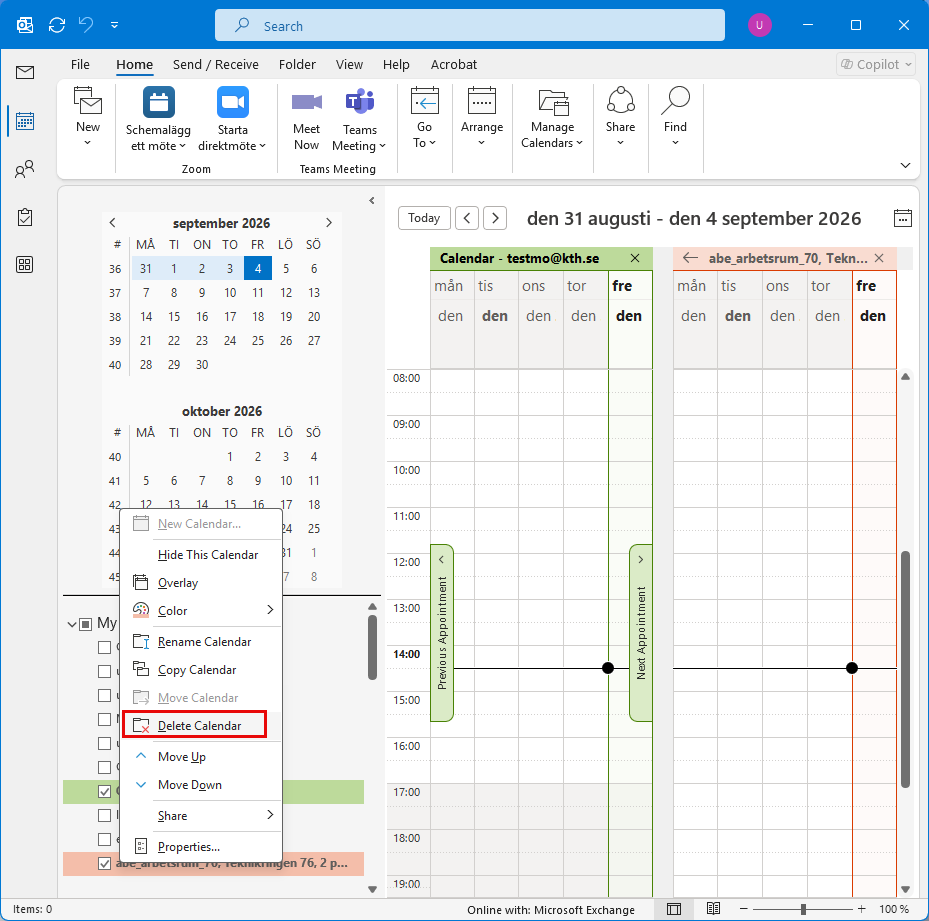The image size is (929, 921).
Task: Open the Share ribbon menu
Action: point(620,117)
